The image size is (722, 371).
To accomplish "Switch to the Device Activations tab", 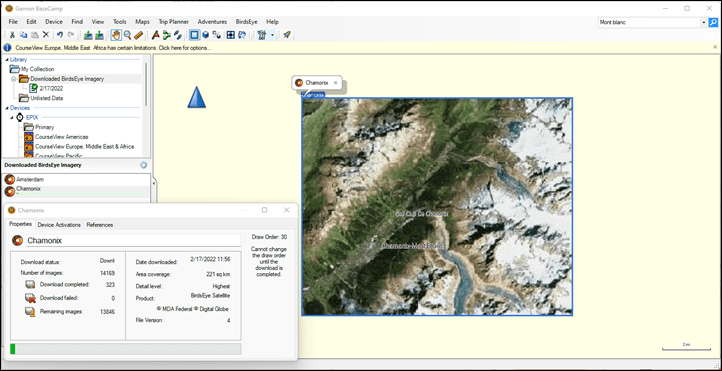I will (x=59, y=225).
